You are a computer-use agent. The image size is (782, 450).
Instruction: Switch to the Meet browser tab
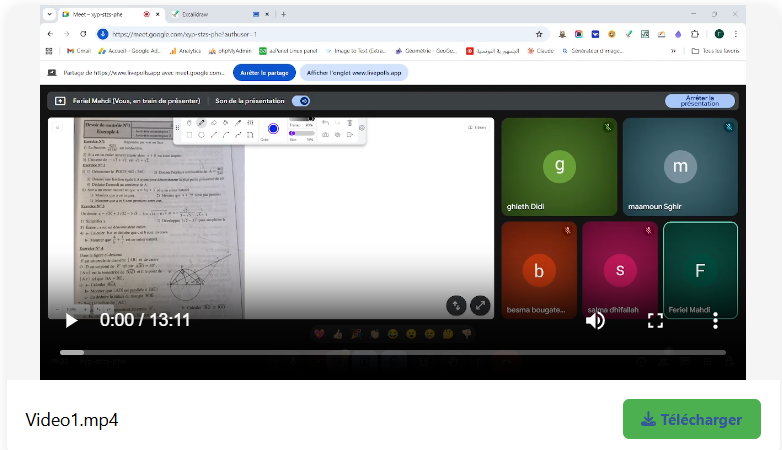tap(100, 14)
